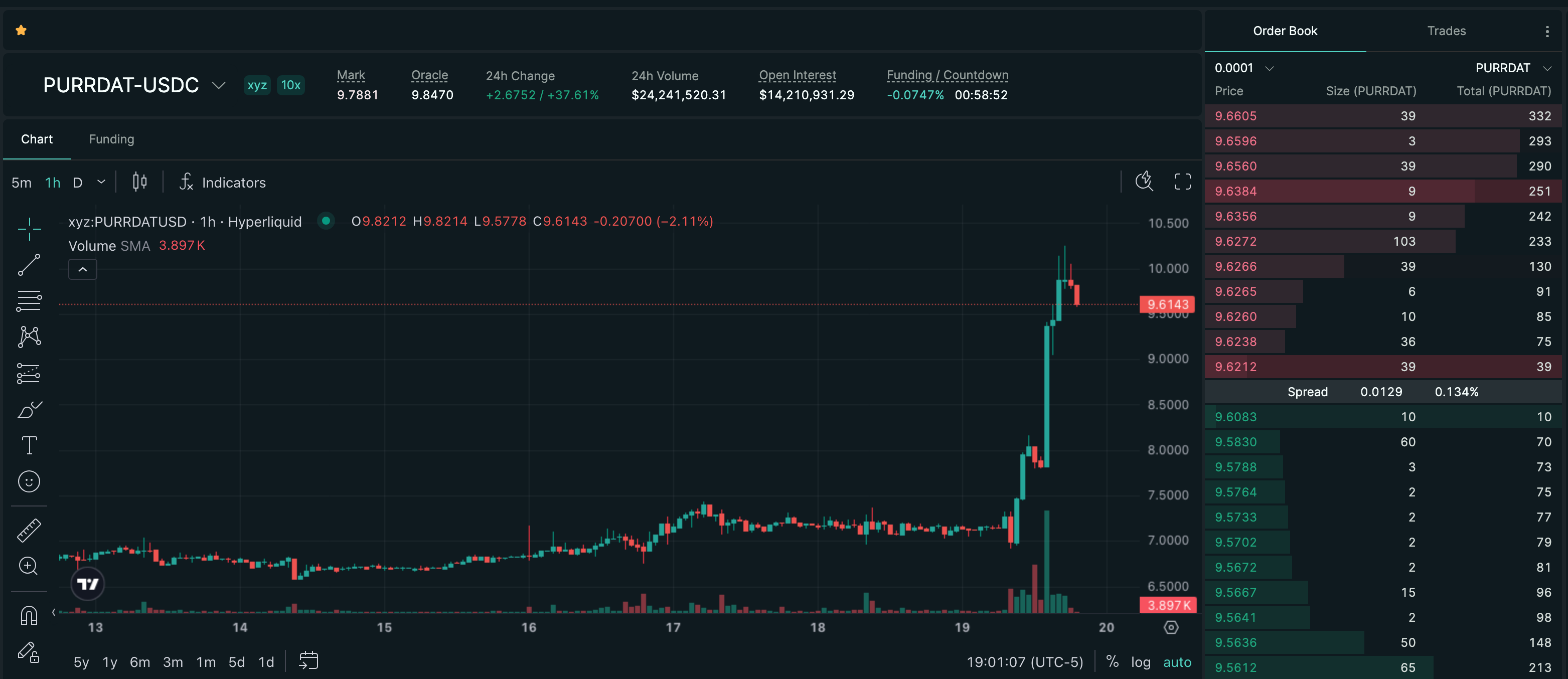The width and height of the screenshot is (1568, 679).
Task: Activate the magnet snap mode
Action: point(29,616)
